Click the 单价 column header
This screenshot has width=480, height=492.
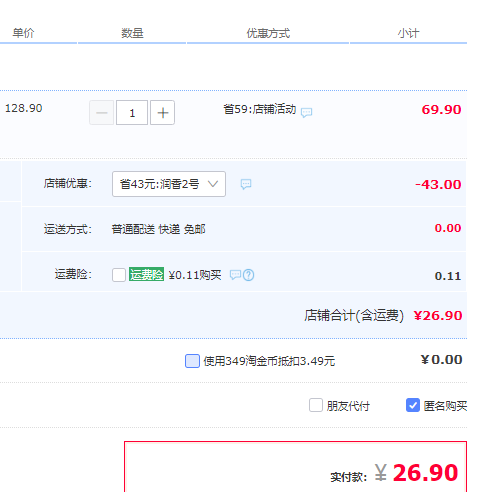click(x=23, y=33)
